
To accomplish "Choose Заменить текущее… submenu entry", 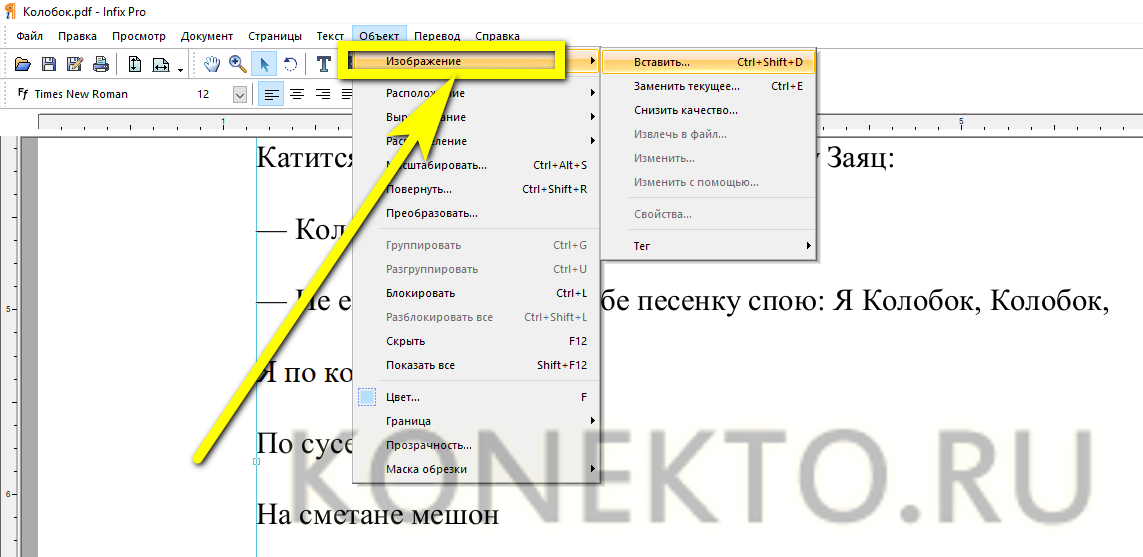I will click(709, 87).
